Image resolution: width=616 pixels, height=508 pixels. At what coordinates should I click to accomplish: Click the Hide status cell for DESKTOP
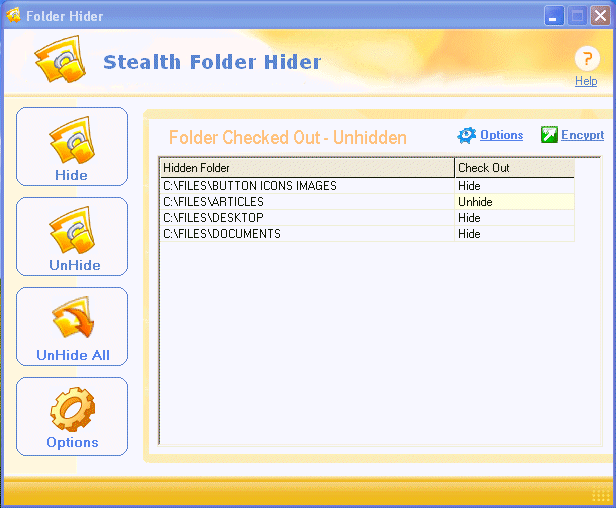515,218
